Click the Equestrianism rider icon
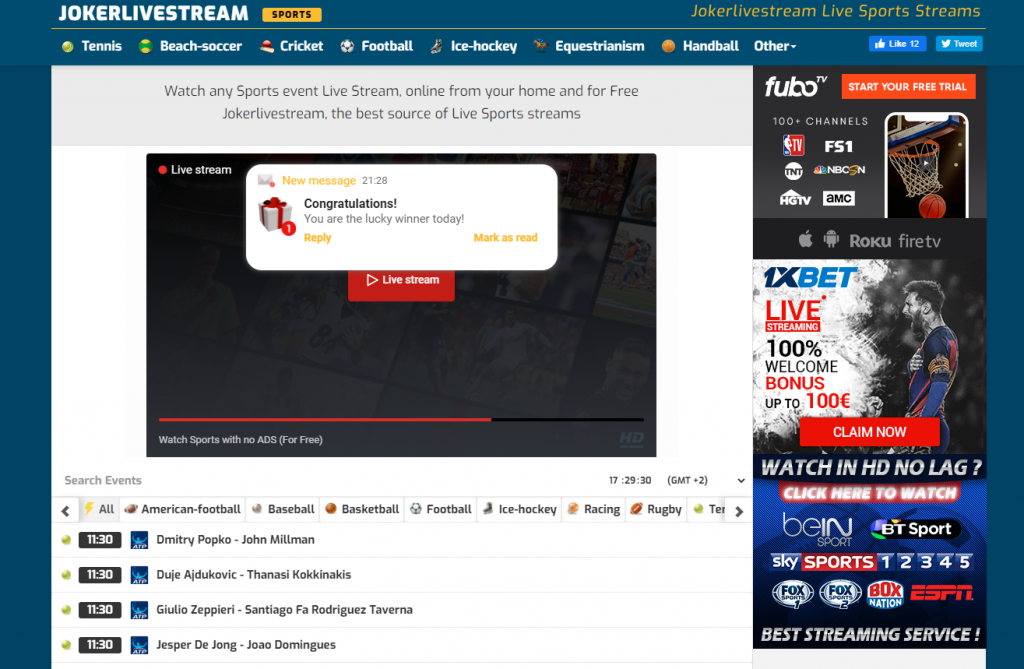1024x669 pixels. [x=540, y=46]
